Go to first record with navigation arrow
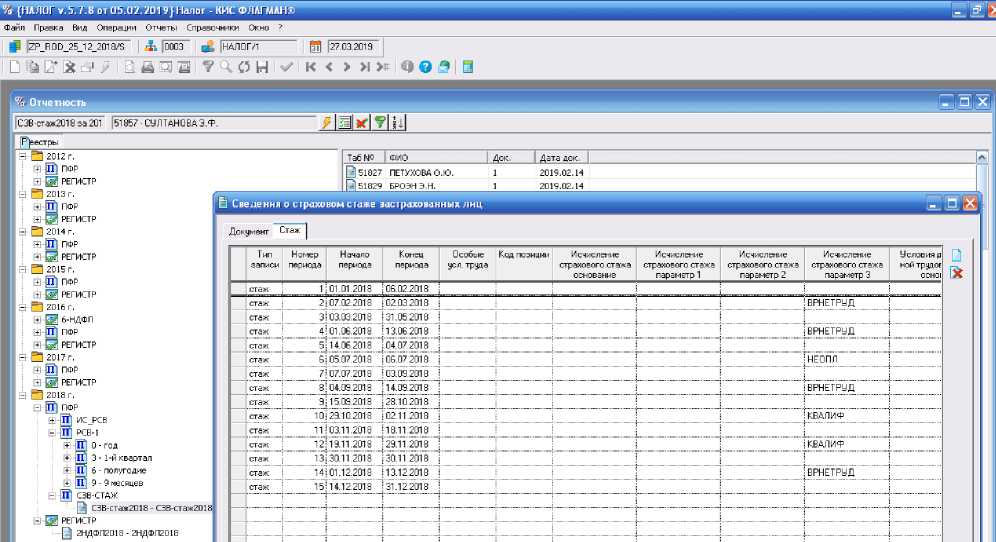This screenshot has height=542, width=996. [311, 67]
